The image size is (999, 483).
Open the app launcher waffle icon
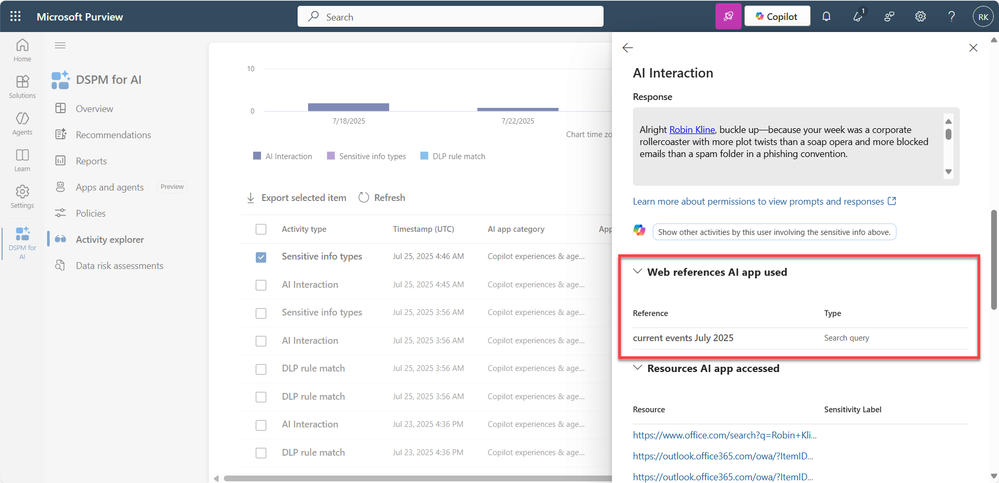click(x=15, y=17)
